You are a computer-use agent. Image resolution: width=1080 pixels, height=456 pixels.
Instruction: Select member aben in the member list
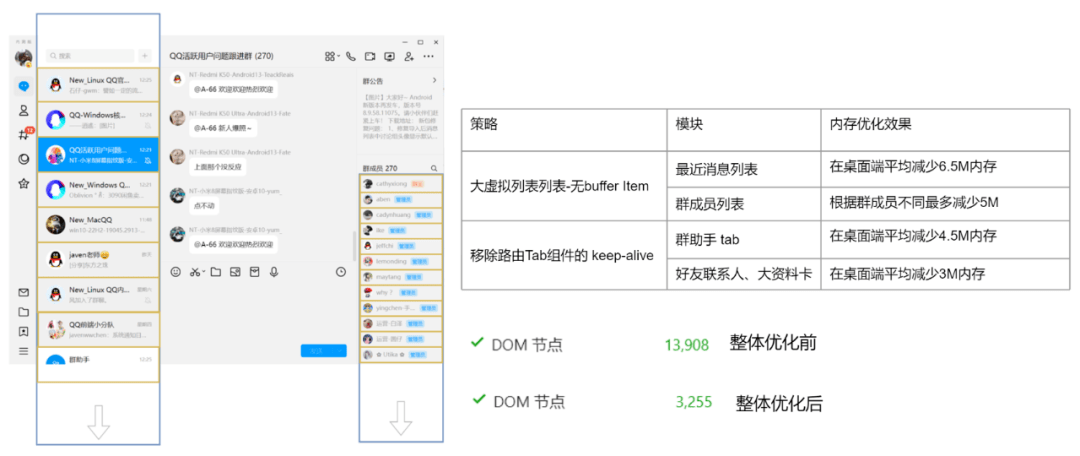click(x=401, y=199)
